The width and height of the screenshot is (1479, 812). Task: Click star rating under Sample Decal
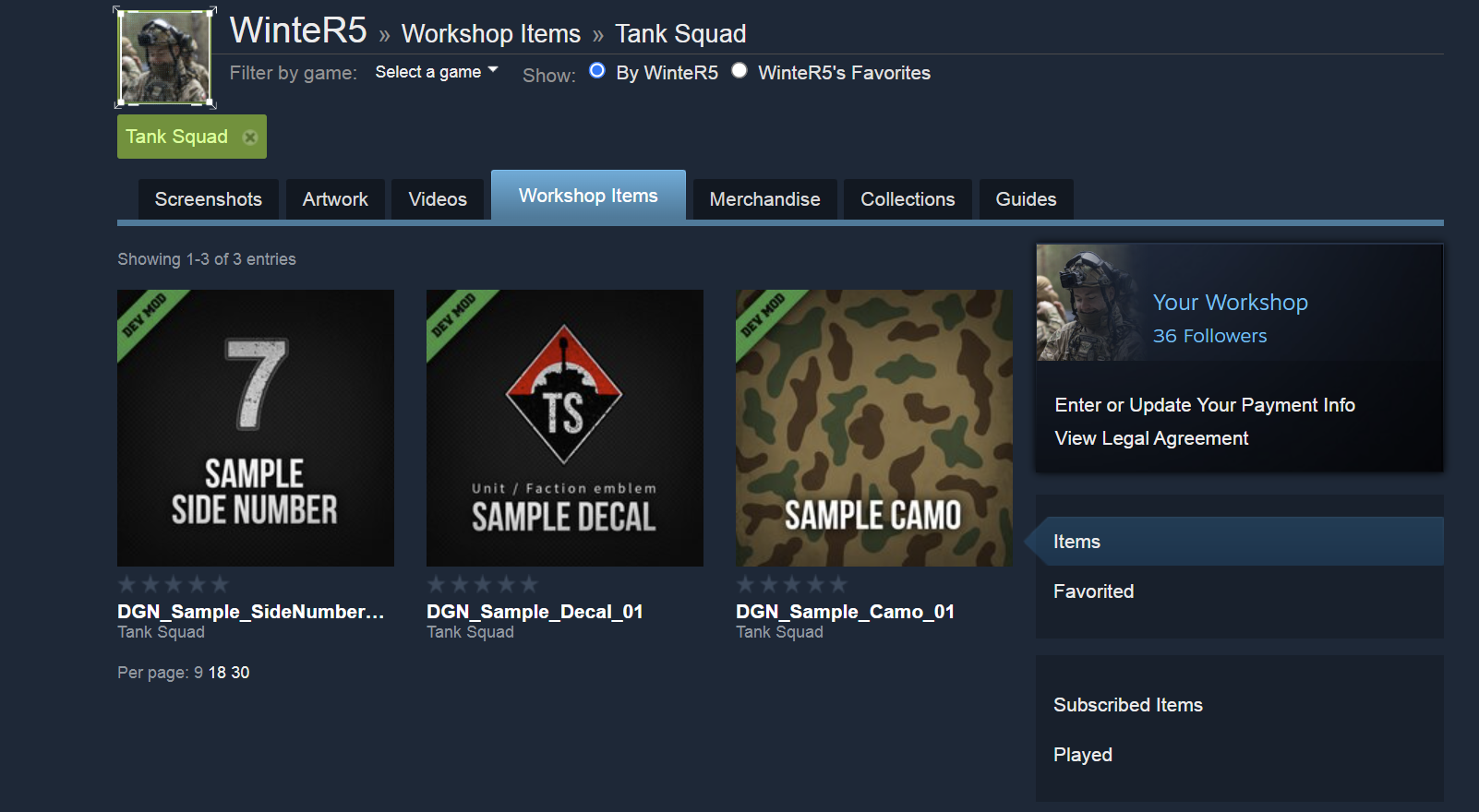click(483, 584)
